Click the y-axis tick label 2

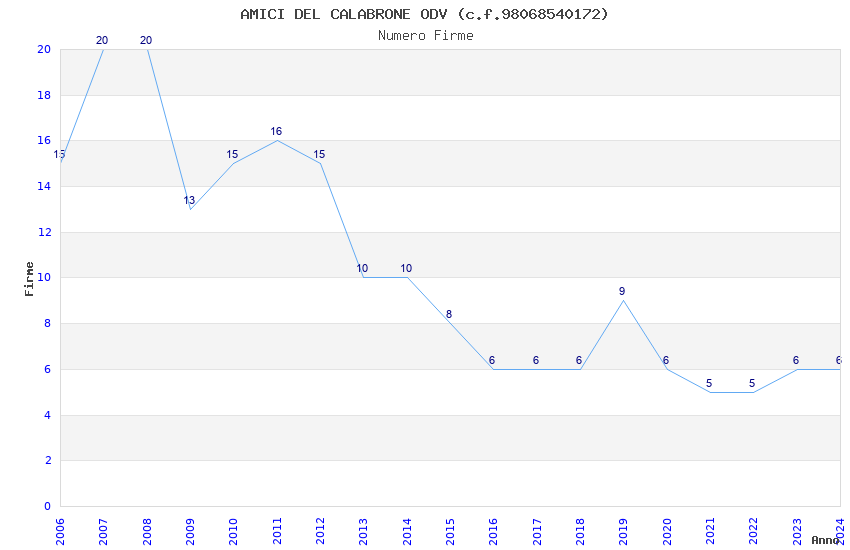coord(48,460)
